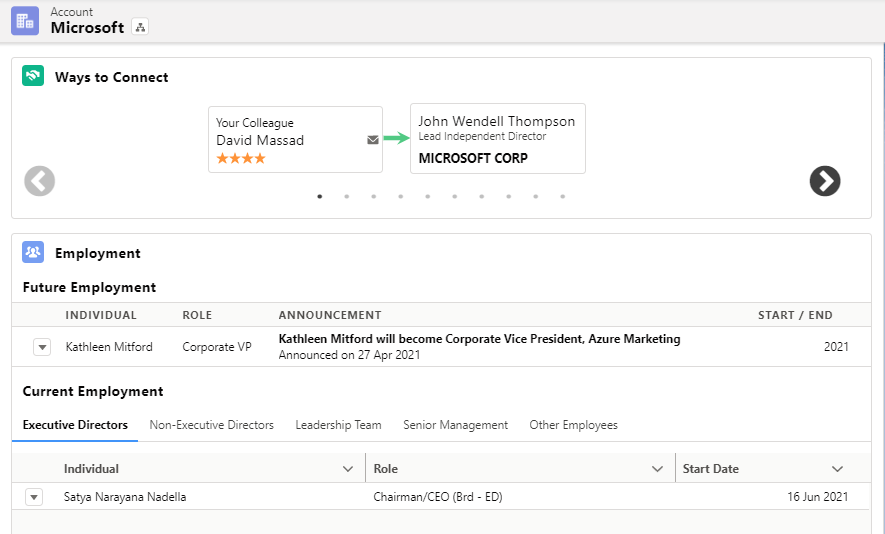This screenshot has width=885, height=534.
Task: Click the Chairman/CEO (Brd - ED) role cell
Action: tap(438, 497)
